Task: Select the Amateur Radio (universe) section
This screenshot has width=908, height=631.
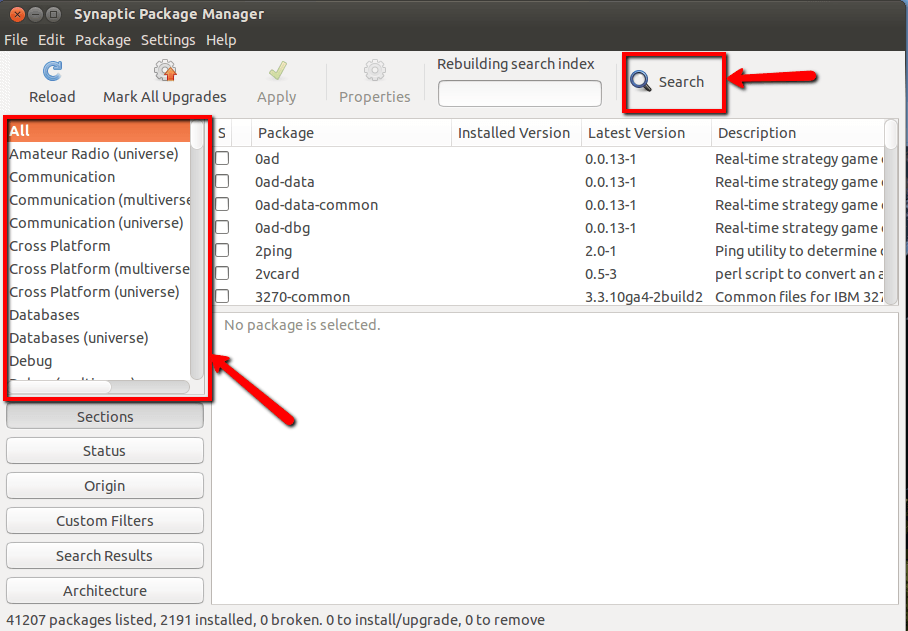Action: (x=94, y=154)
